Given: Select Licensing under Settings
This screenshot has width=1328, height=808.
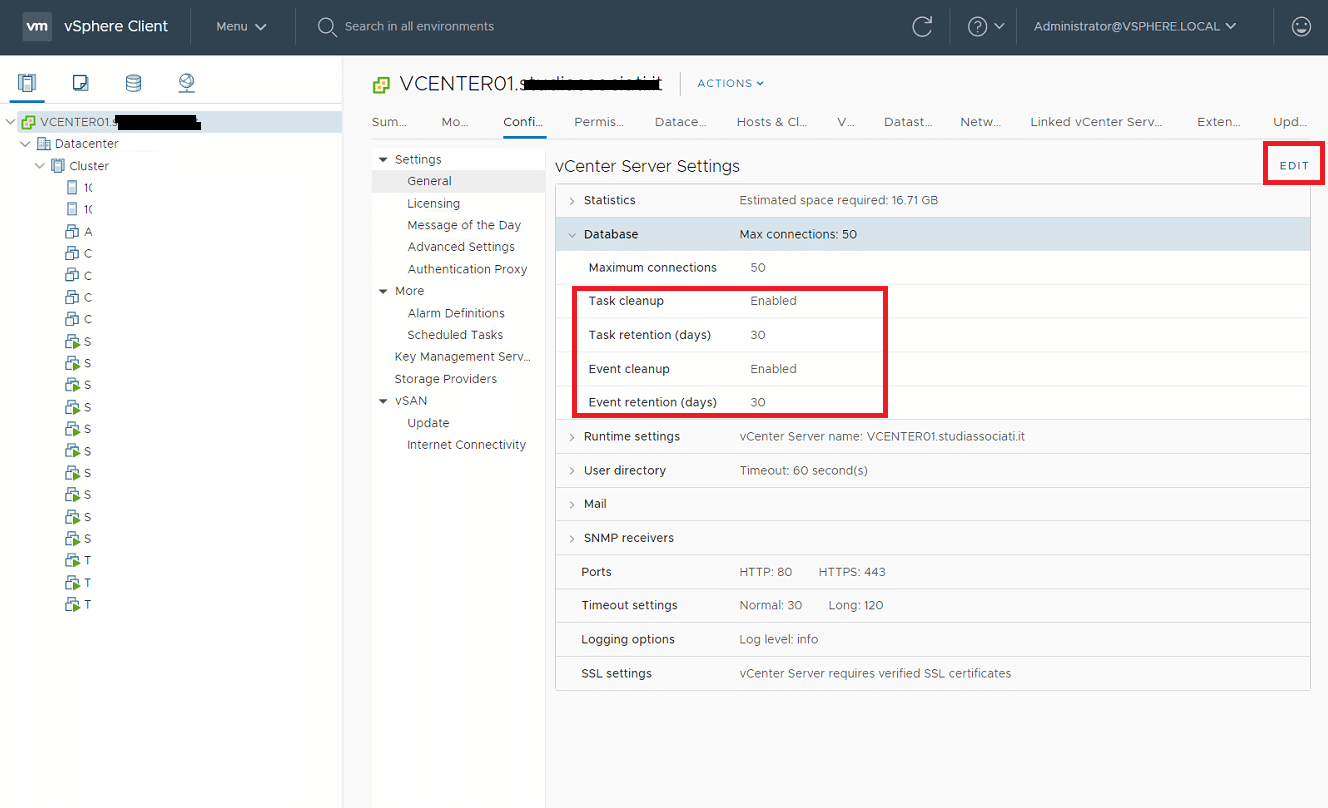Looking at the screenshot, I should coord(434,204).
